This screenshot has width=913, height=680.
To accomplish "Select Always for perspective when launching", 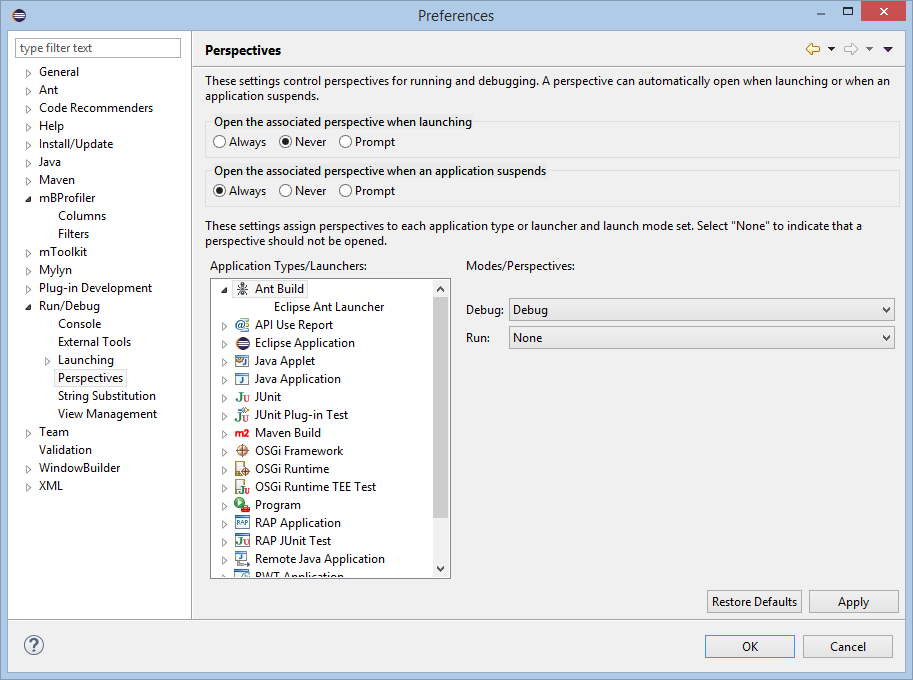I will point(220,142).
